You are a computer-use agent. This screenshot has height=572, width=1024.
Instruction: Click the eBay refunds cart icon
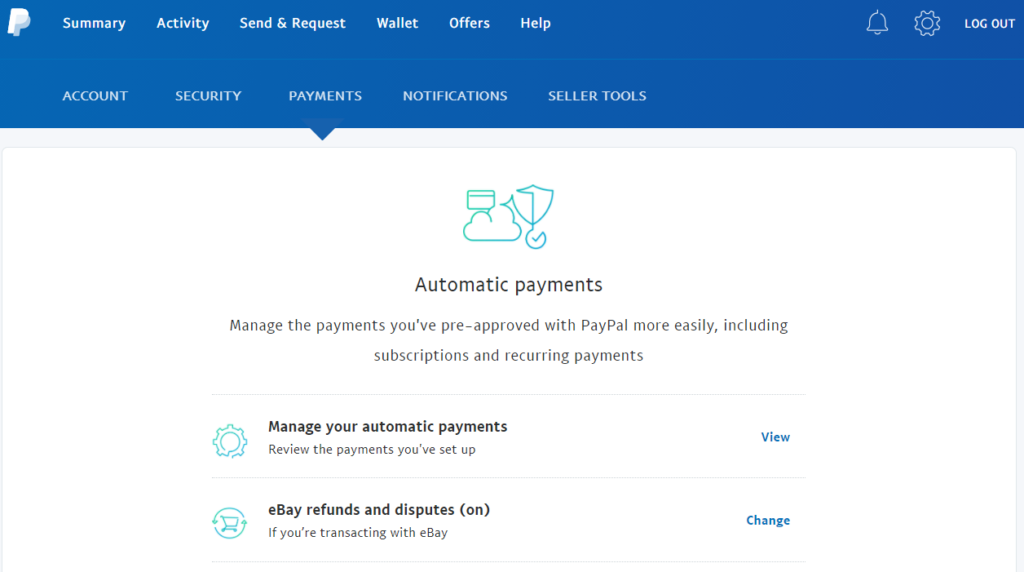(x=229, y=523)
